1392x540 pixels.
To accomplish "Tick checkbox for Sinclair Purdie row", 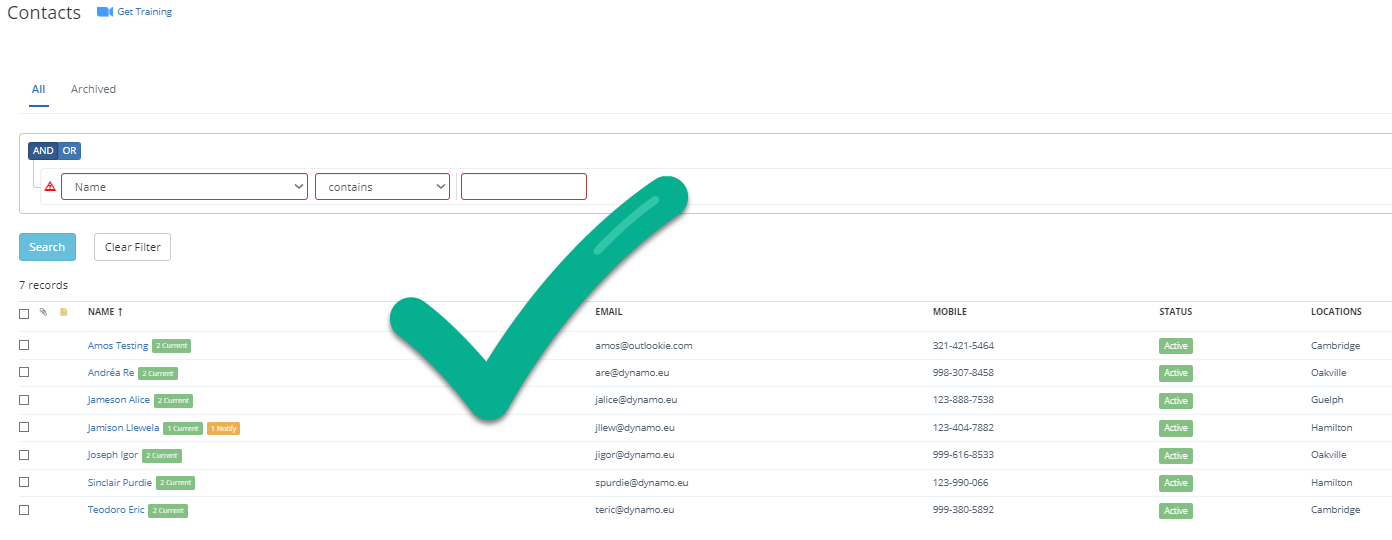I will pos(24,482).
